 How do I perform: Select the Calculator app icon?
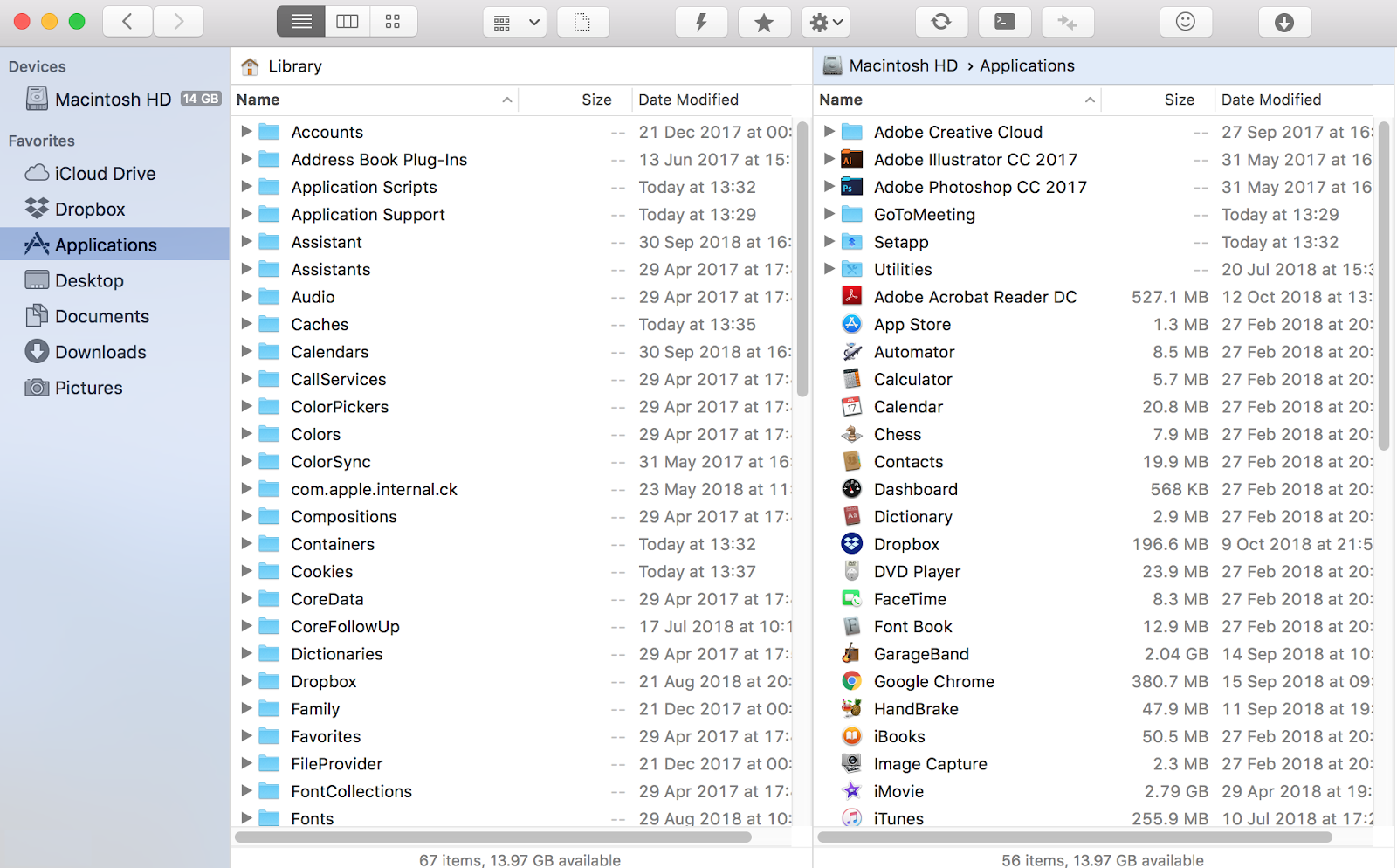point(852,379)
